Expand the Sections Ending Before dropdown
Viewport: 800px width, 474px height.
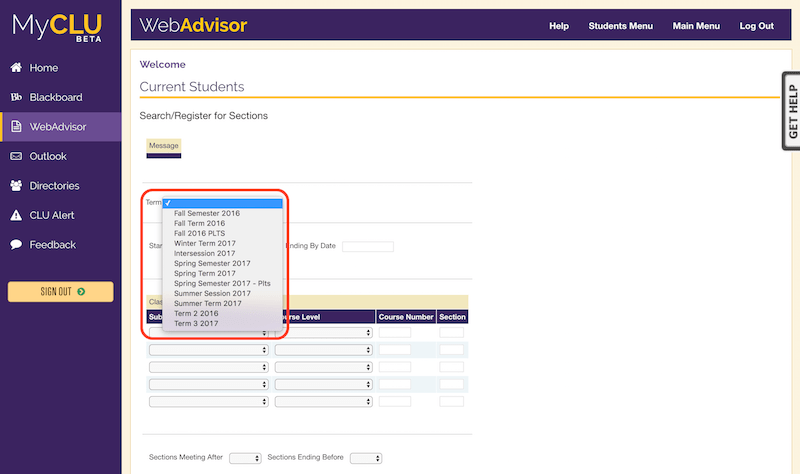365,458
